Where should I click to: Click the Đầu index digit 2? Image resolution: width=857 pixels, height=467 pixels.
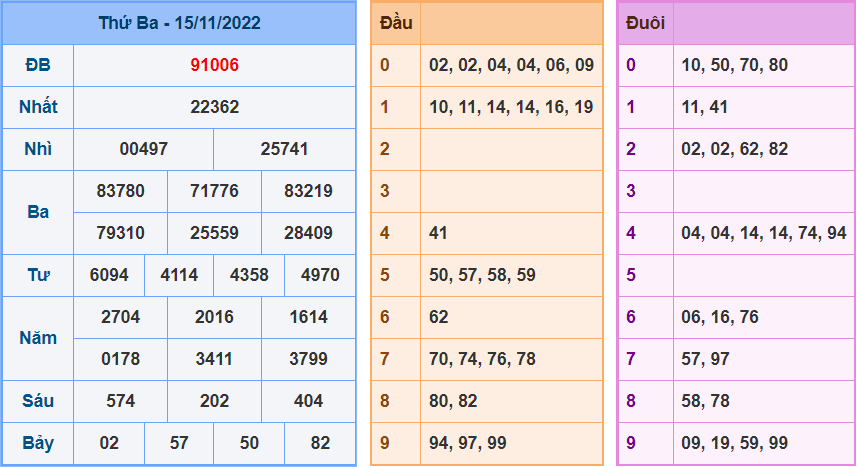(385, 149)
